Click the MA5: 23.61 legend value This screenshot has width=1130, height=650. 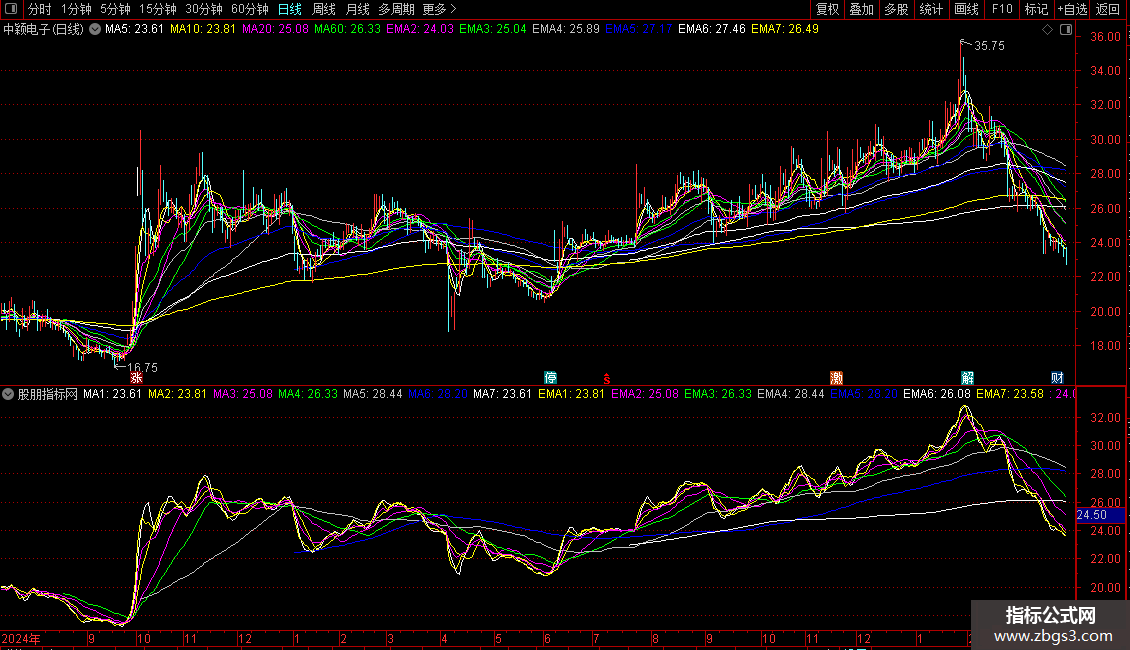(134, 30)
